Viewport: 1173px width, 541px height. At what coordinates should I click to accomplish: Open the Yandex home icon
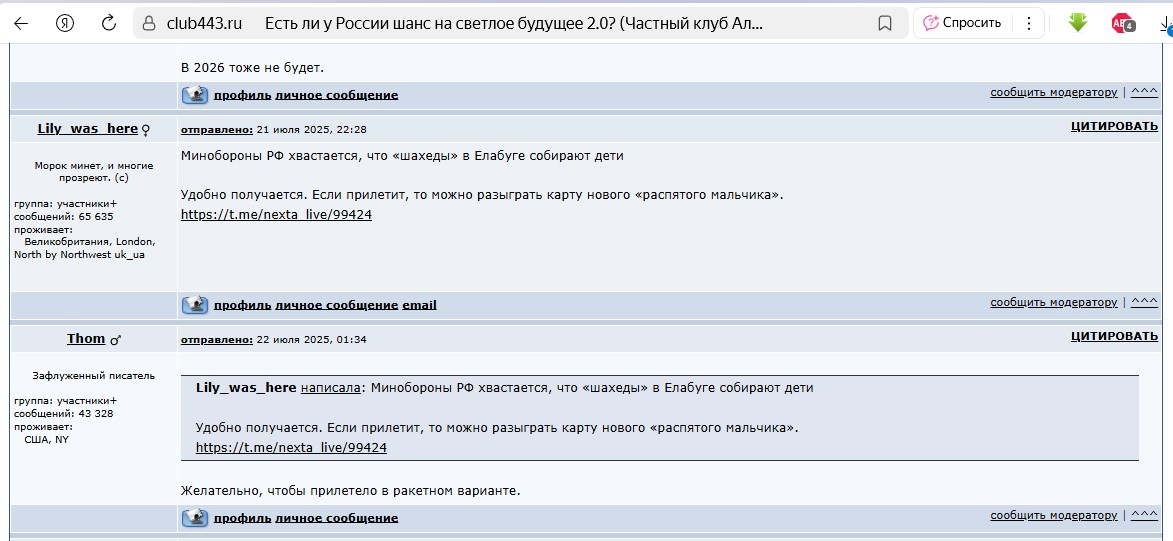[x=65, y=23]
